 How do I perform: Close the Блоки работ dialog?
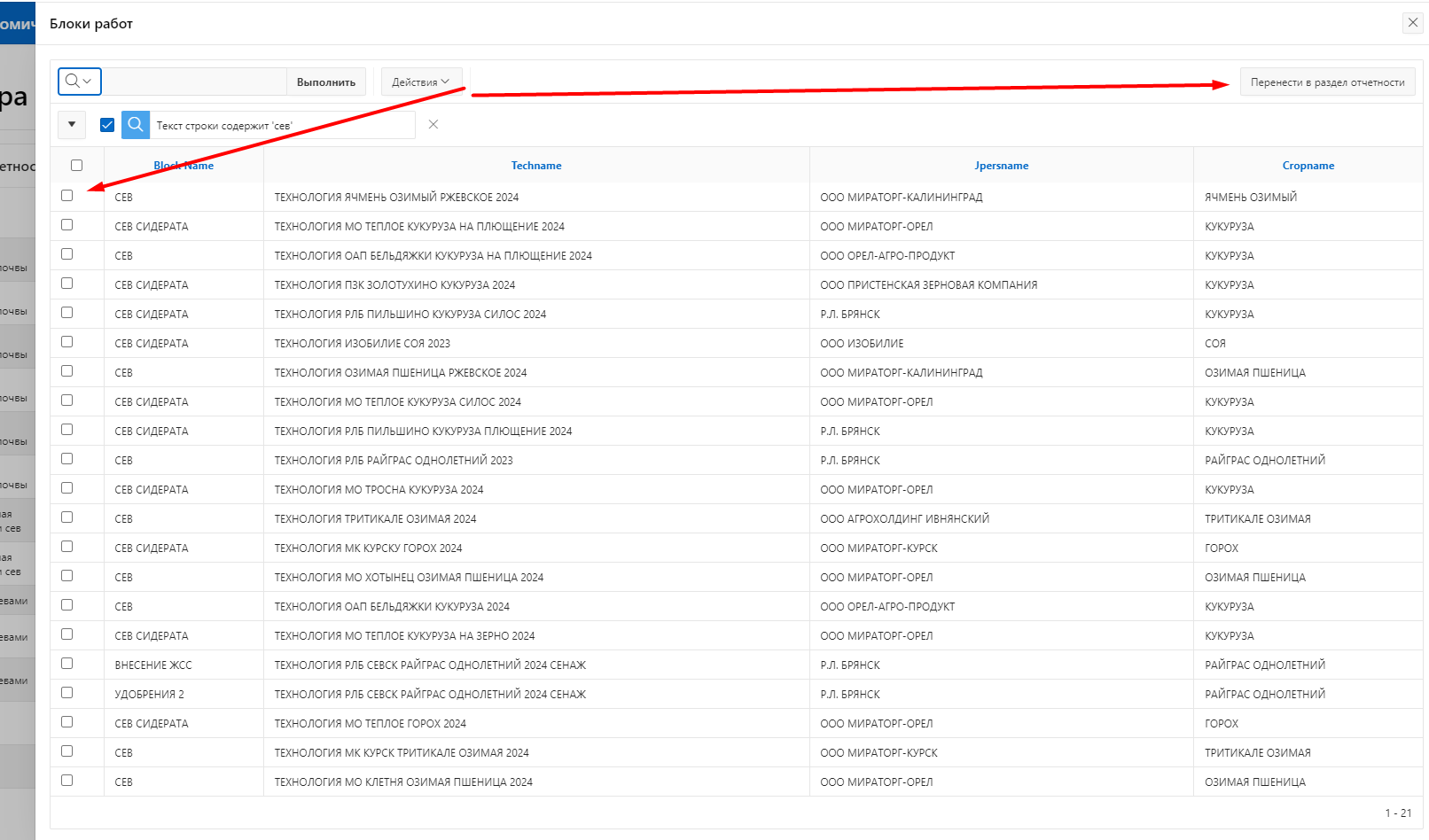pyautogui.click(x=1412, y=23)
